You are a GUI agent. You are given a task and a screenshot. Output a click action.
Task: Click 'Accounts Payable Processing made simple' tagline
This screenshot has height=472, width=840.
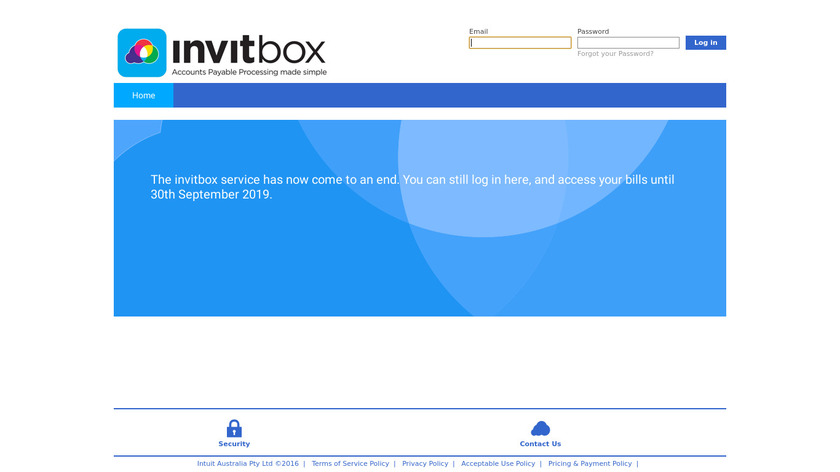(249, 72)
